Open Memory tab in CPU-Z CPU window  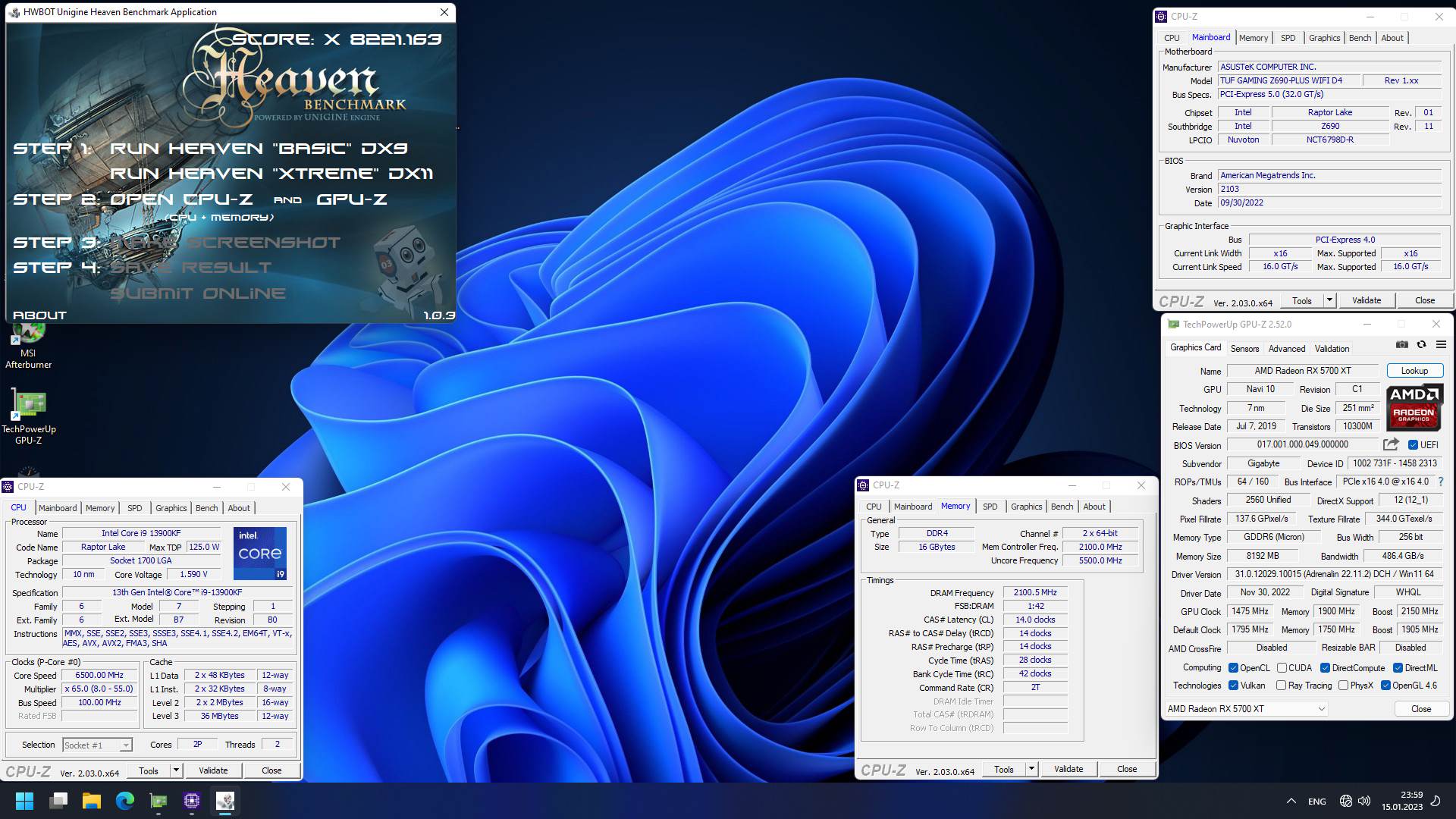(x=100, y=508)
